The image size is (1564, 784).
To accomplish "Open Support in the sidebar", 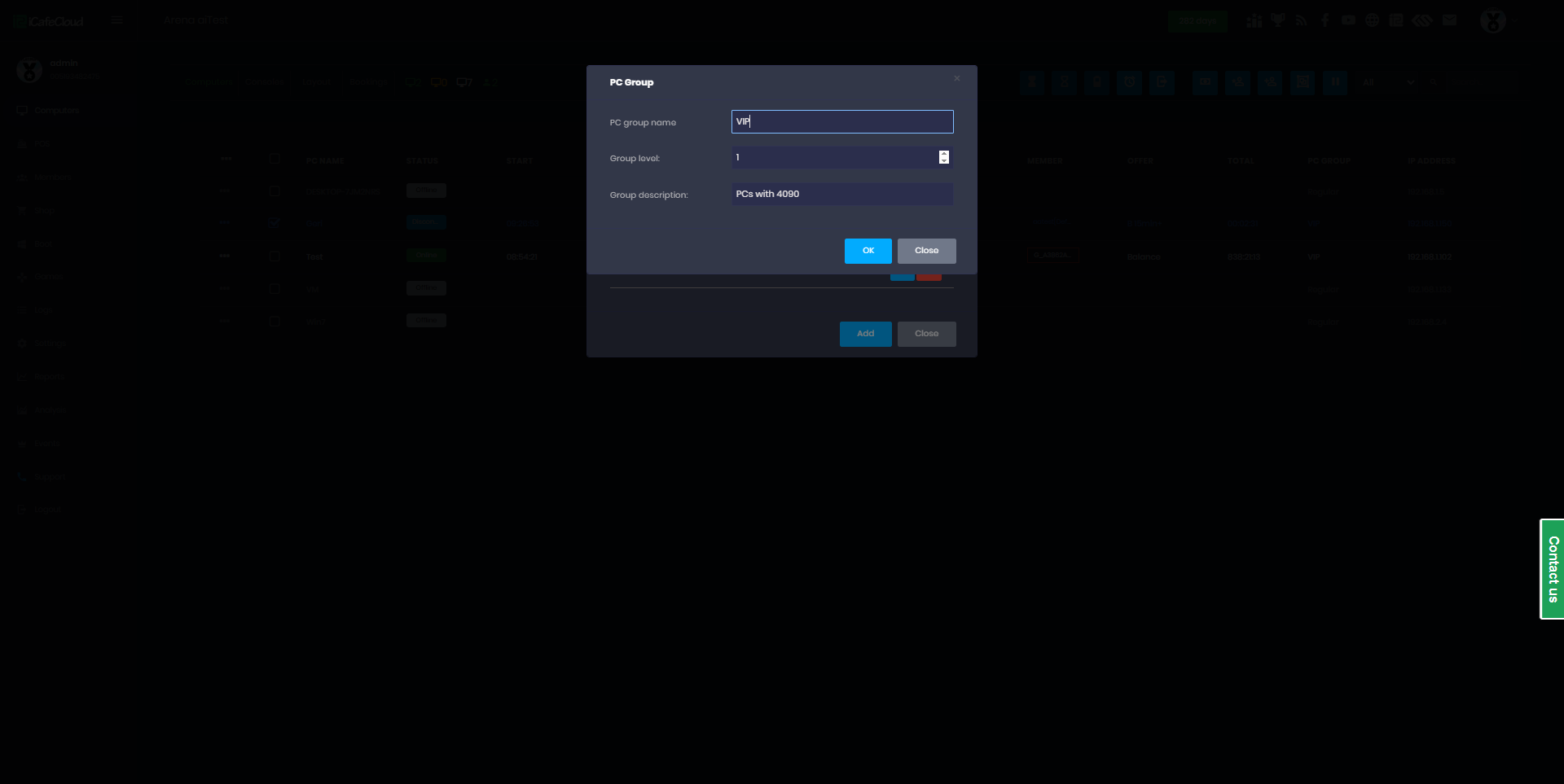I will coord(42,477).
